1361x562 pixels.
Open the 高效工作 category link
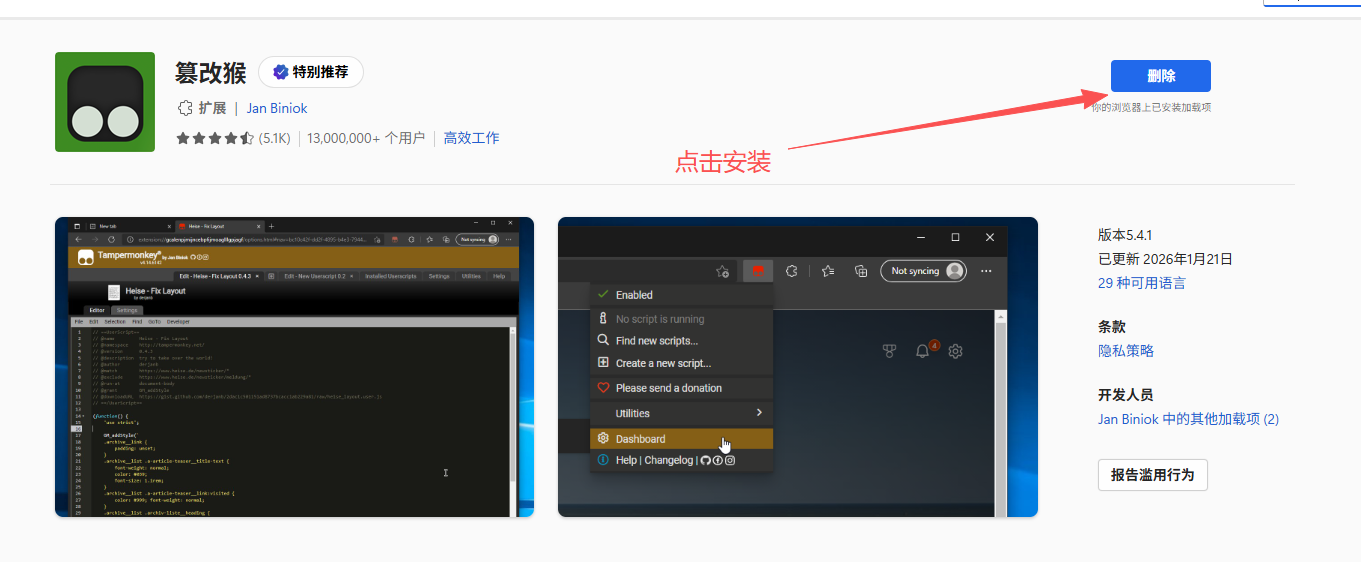(471, 138)
